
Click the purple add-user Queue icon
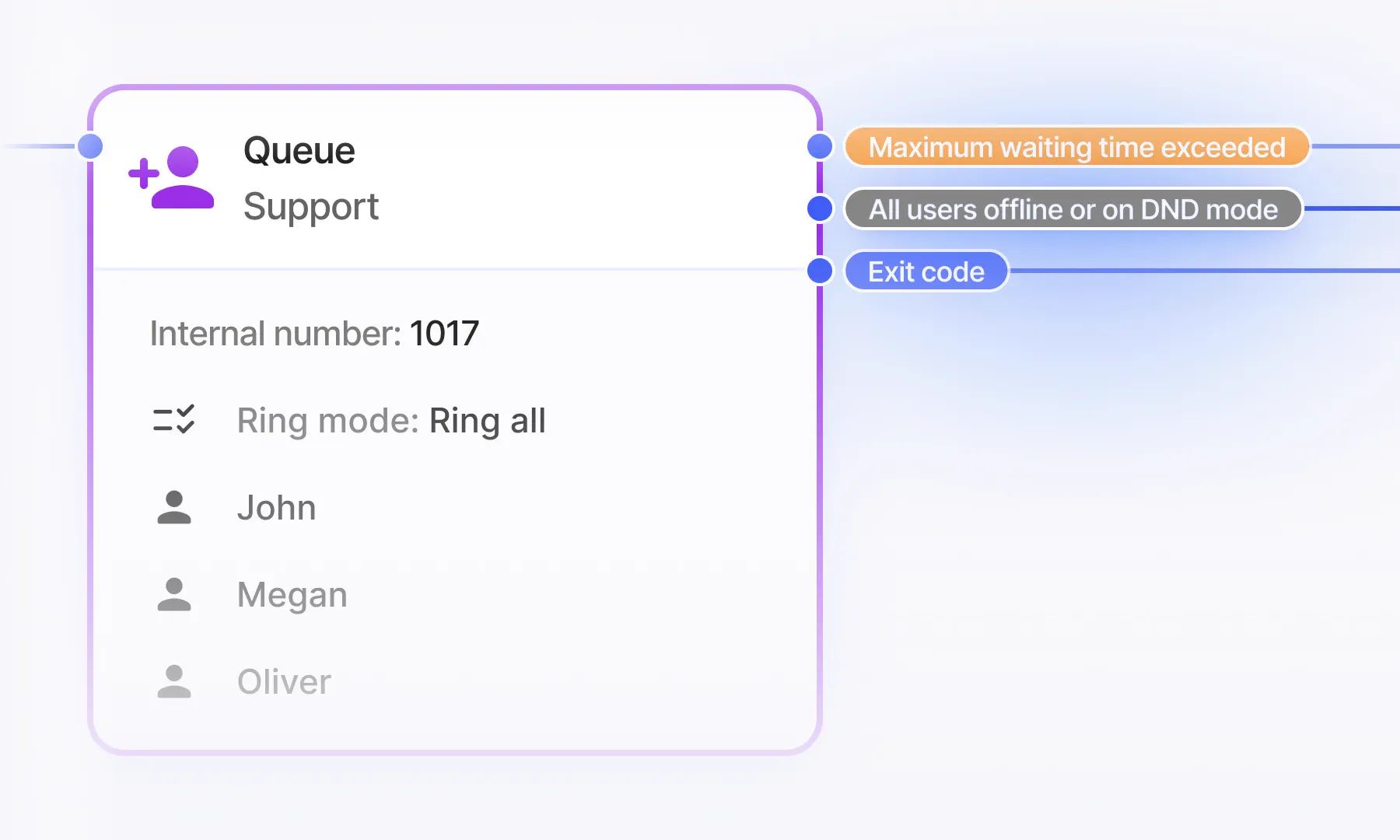[x=171, y=177]
